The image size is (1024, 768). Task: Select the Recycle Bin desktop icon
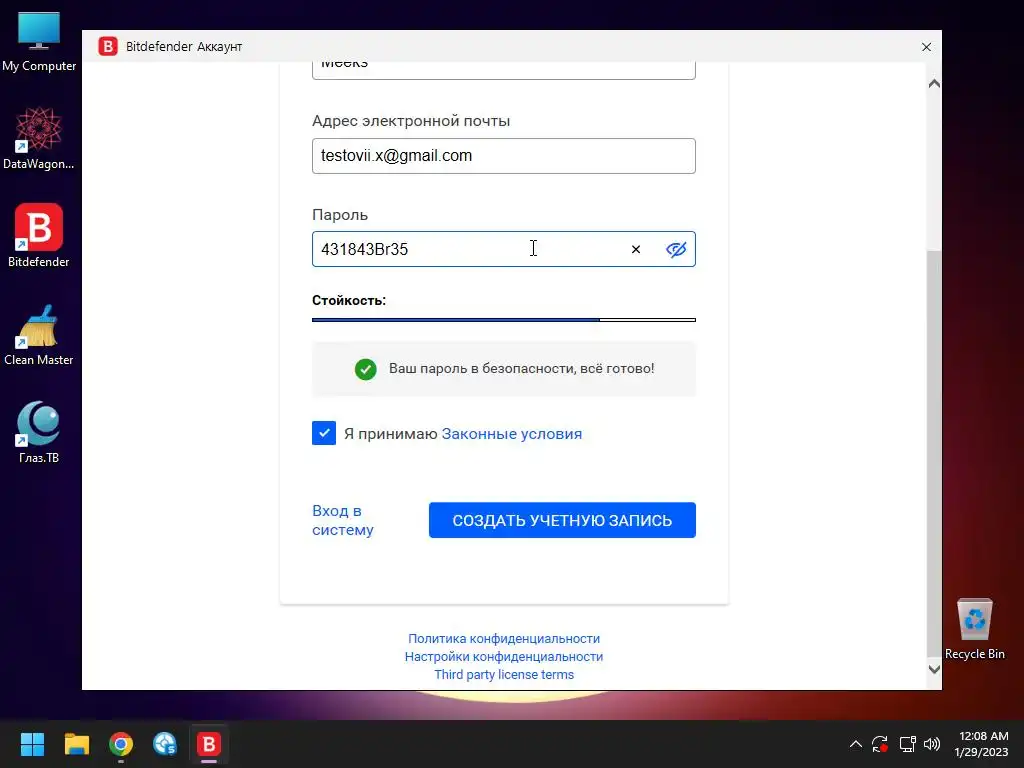(x=974, y=629)
